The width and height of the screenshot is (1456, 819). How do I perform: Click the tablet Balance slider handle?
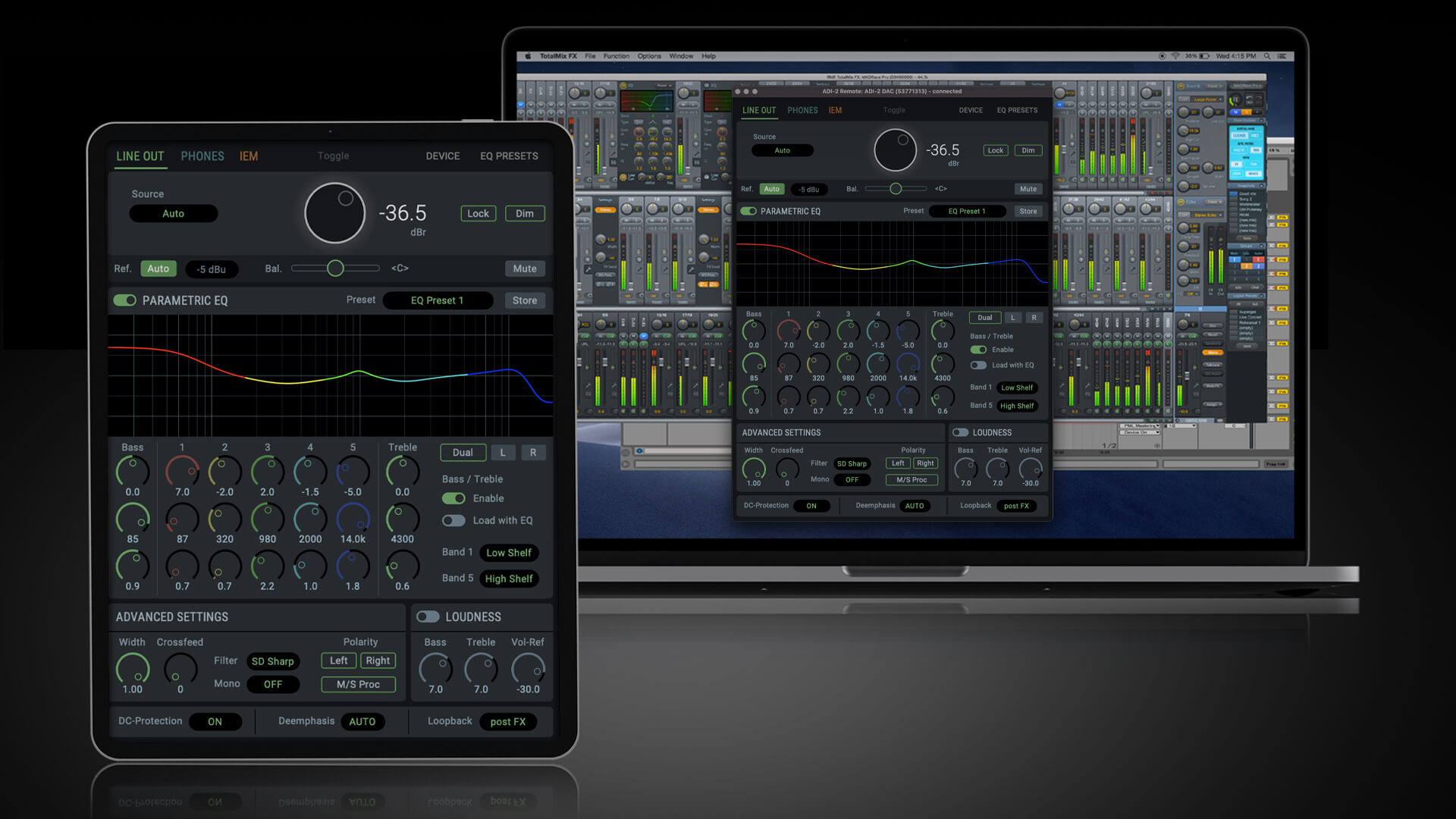[335, 268]
